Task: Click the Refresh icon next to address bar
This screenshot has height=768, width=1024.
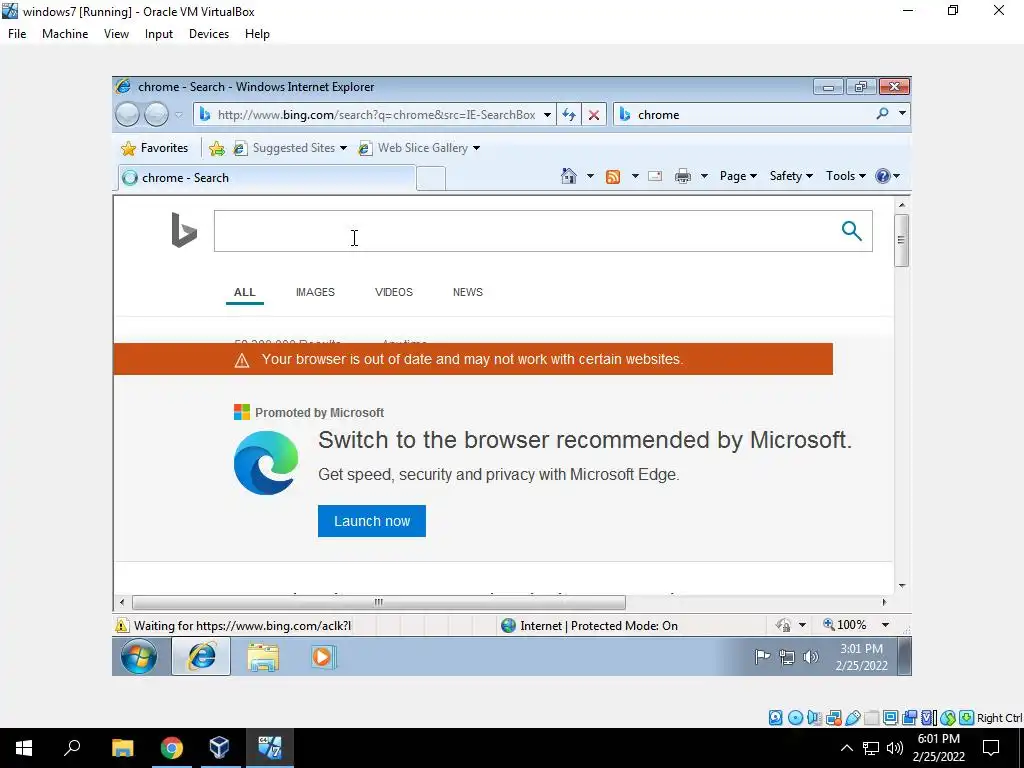Action: [x=569, y=114]
